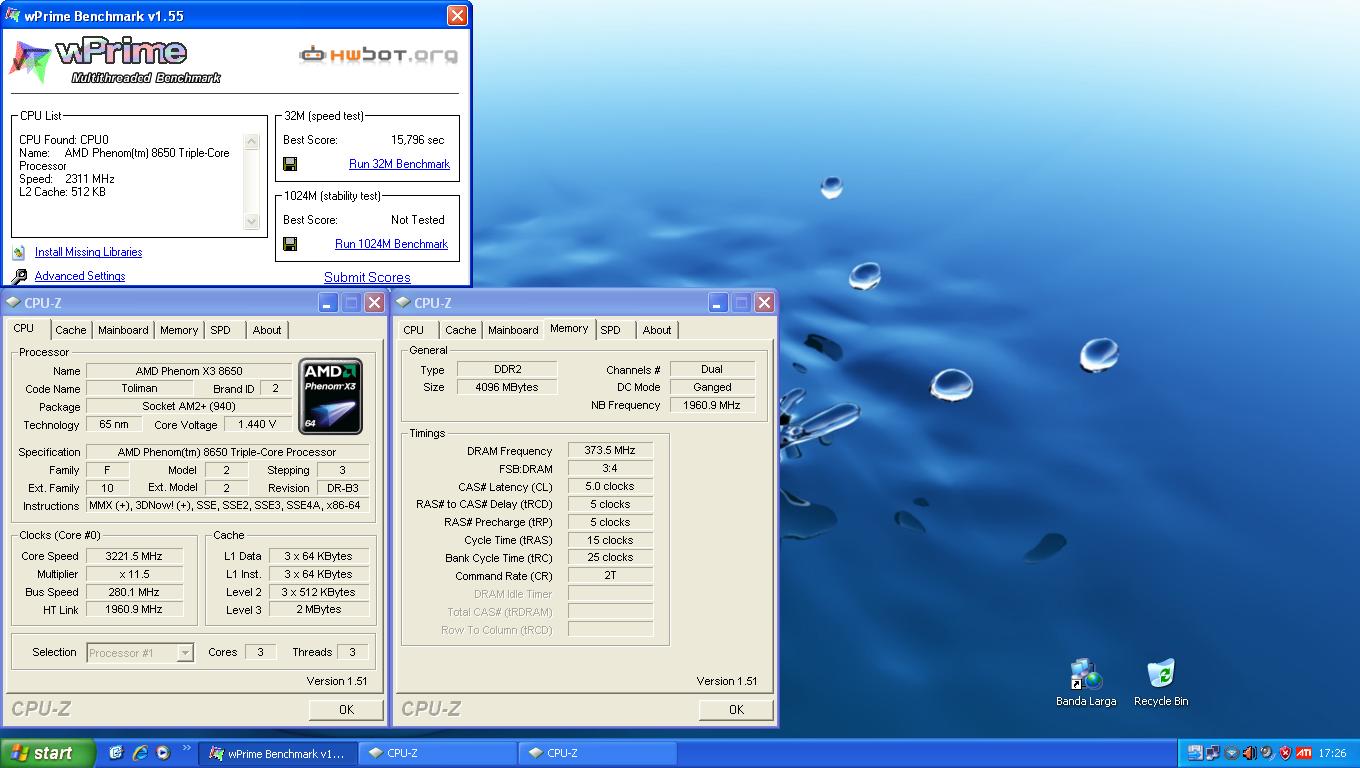This screenshot has width=1360, height=768.
Task: Click the taskbar clock 17:26
Action: tap(1332, 753)
